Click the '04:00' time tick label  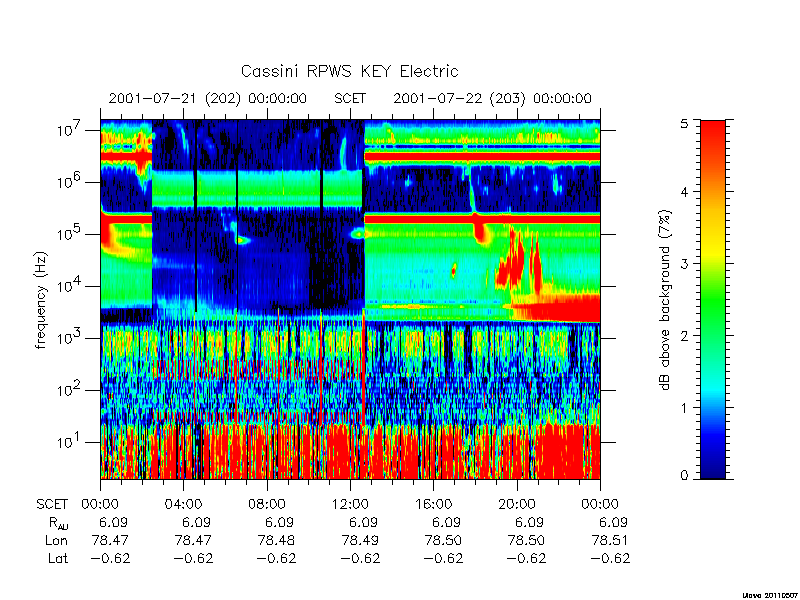183,504
